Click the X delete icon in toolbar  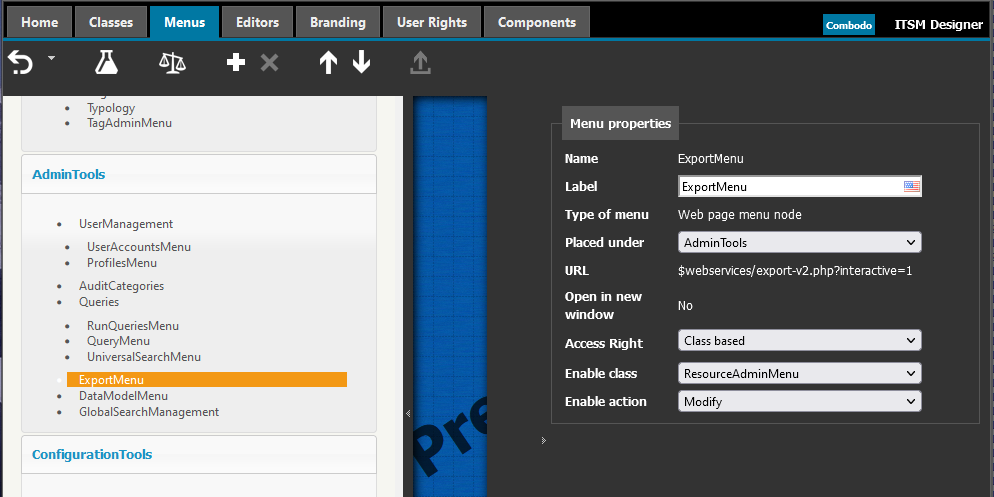[269, 63]
